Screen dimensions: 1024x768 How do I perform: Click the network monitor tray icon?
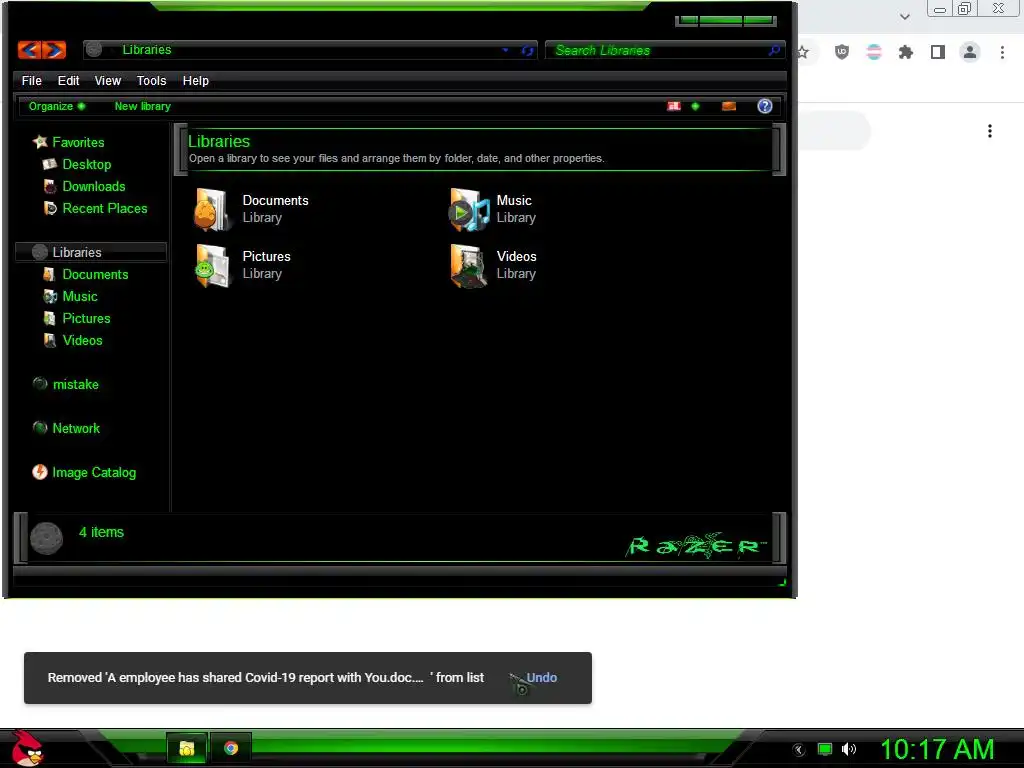[x=825, y=750]
